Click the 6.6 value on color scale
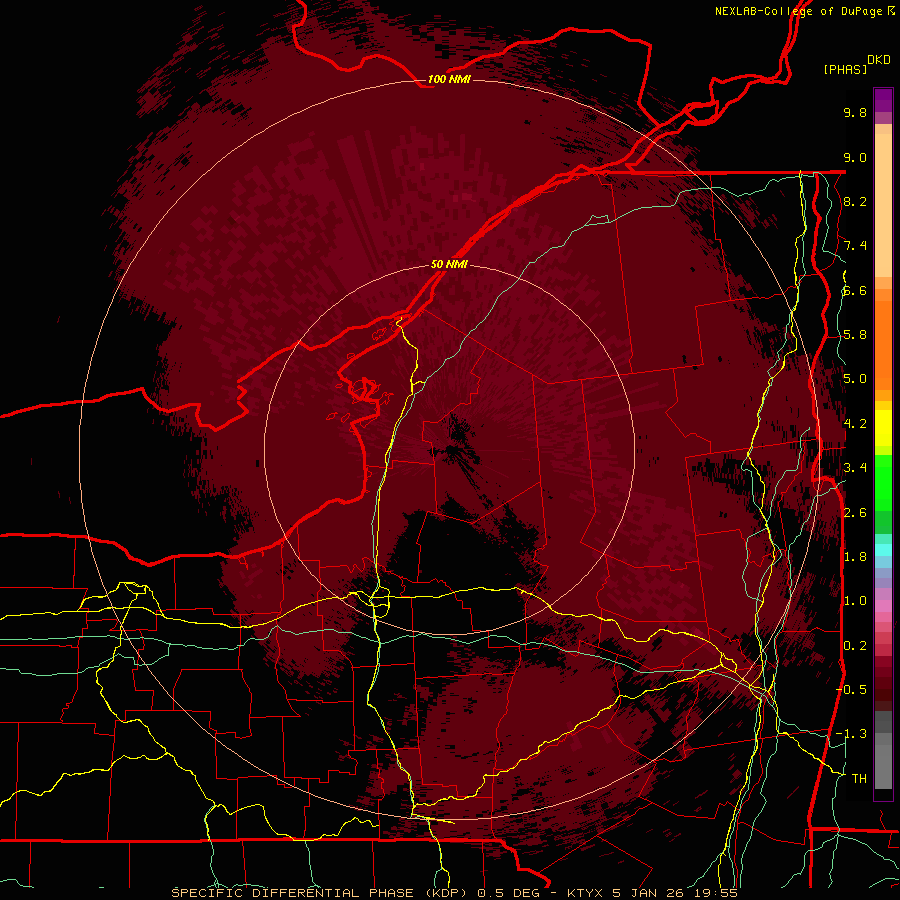Screen dimensions: 900x900 pyautogui.click(x=855, y=290)
